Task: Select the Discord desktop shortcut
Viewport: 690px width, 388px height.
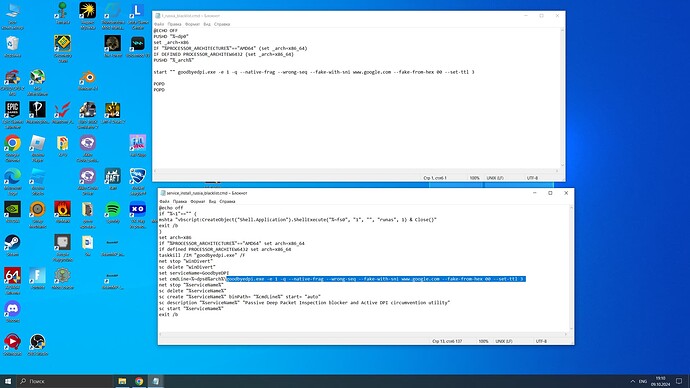Action: tap(12, 312)
